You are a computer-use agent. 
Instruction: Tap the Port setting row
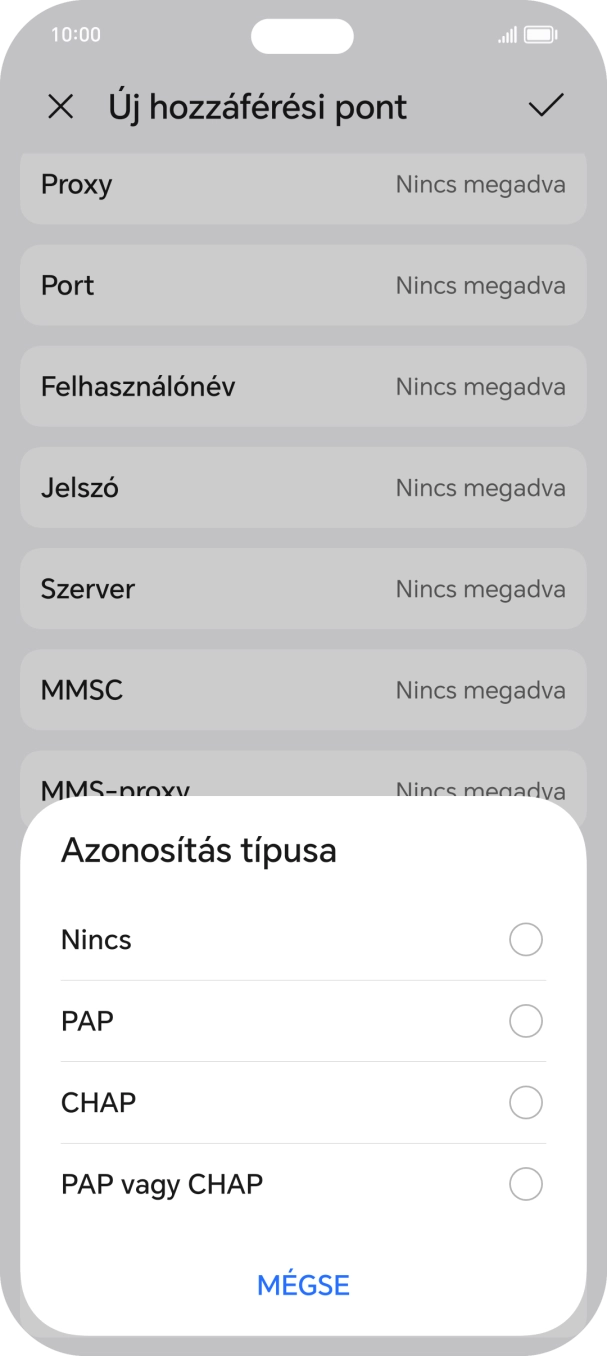click(303, 285)
